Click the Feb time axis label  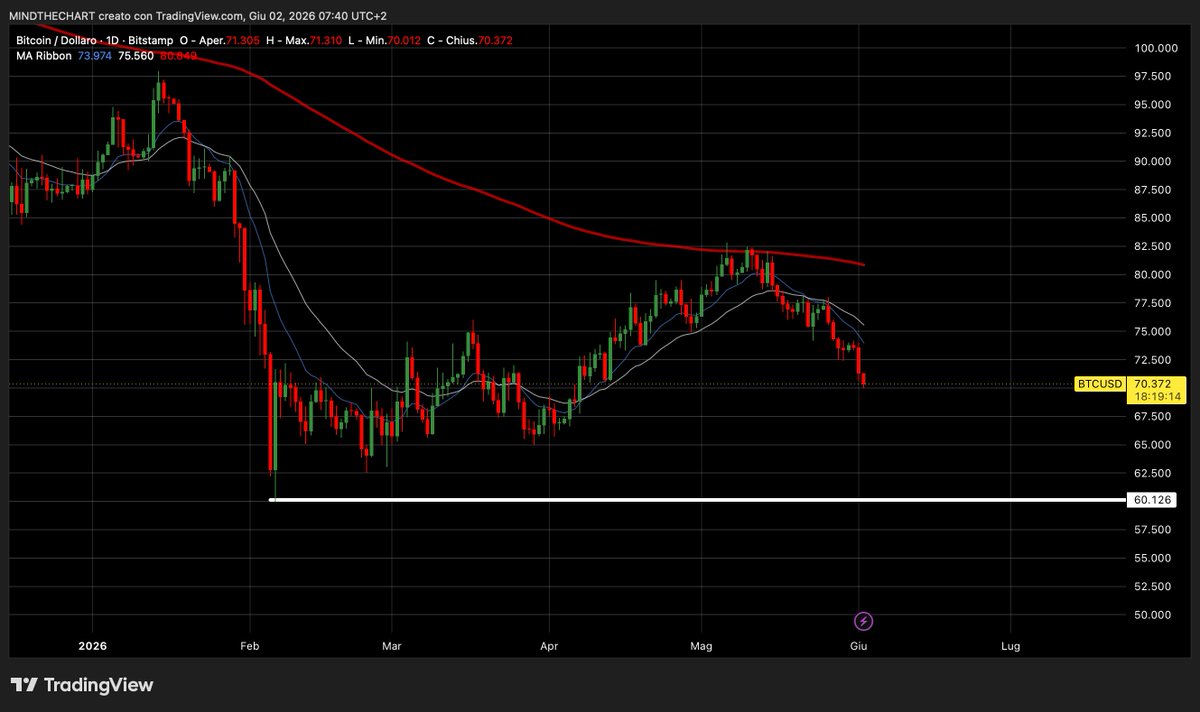pyautogui.click(x=250, y=646)
